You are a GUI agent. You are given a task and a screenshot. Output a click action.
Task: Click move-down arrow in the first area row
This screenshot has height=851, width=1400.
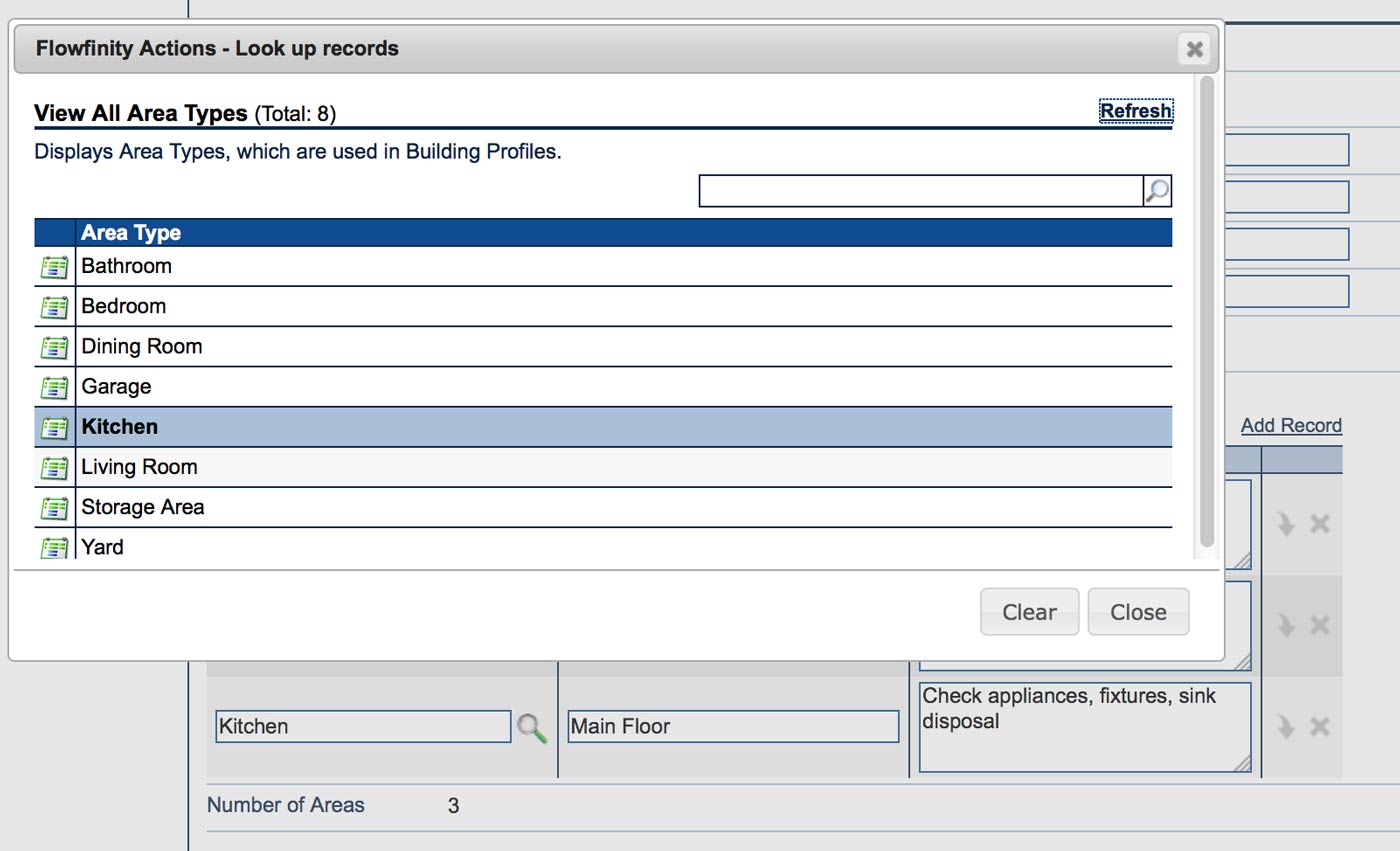coord(1286,523)
